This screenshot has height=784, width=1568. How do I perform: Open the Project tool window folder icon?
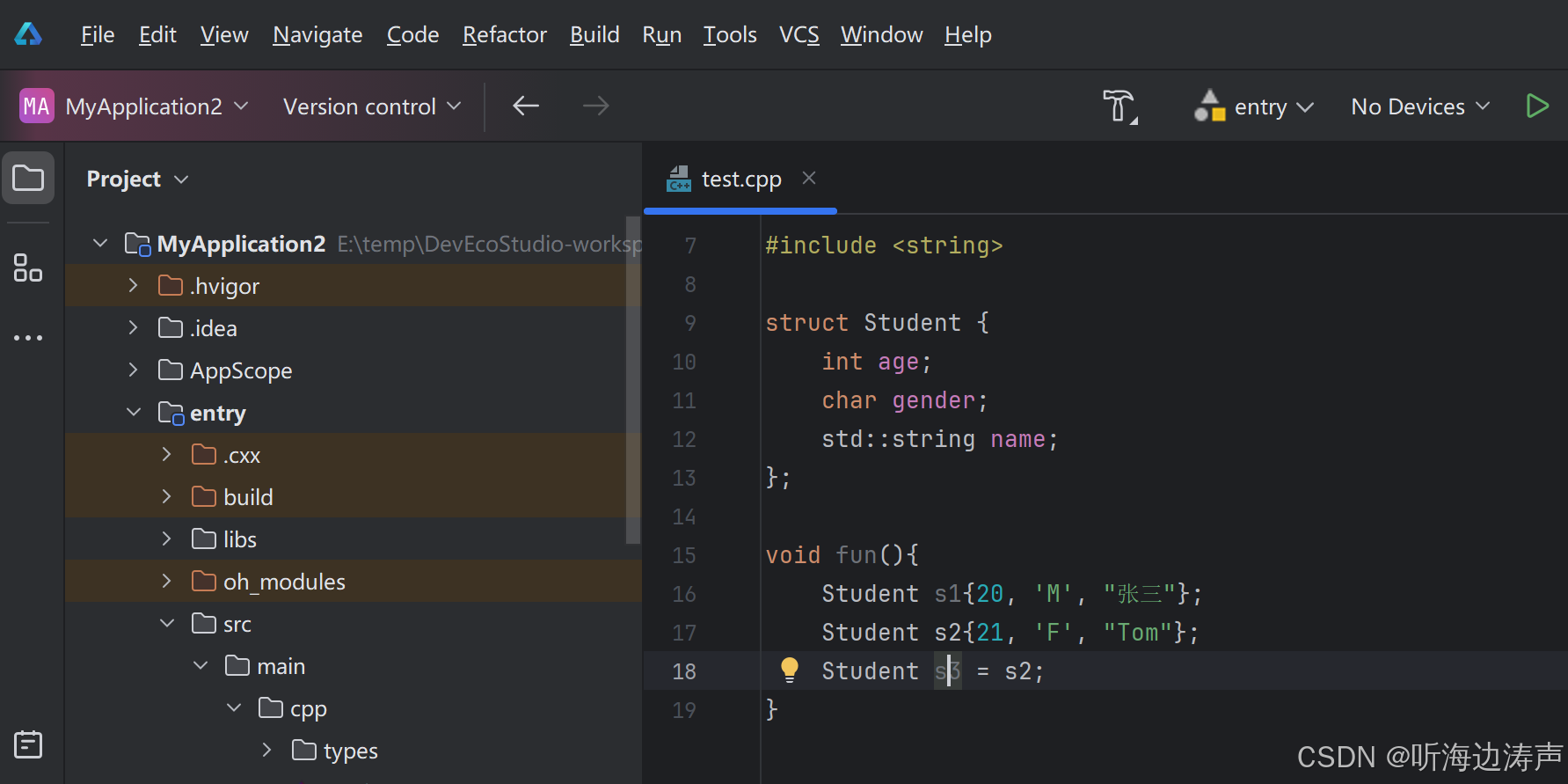pos(28,178)
